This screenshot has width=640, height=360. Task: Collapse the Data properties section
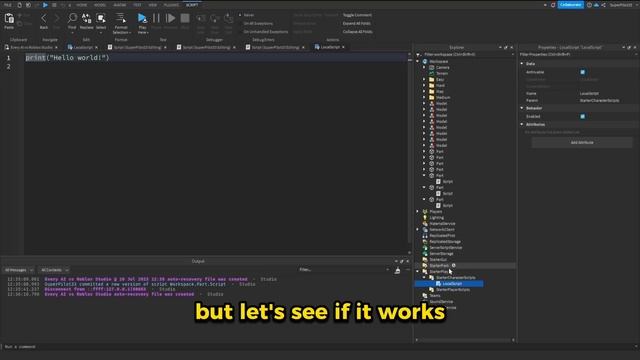click(x=522, y=64)
